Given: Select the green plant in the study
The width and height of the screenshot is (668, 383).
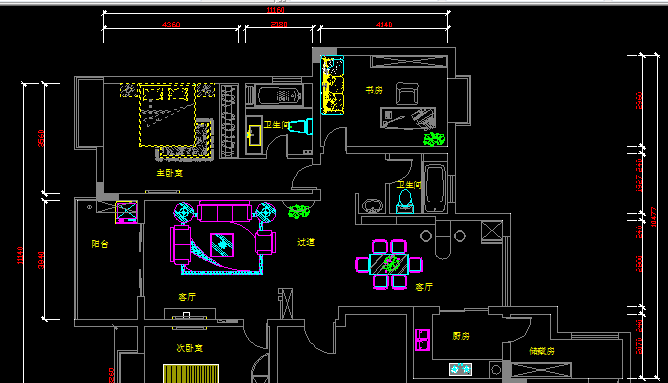Looking at the screenshot, I should coord(434,139).
